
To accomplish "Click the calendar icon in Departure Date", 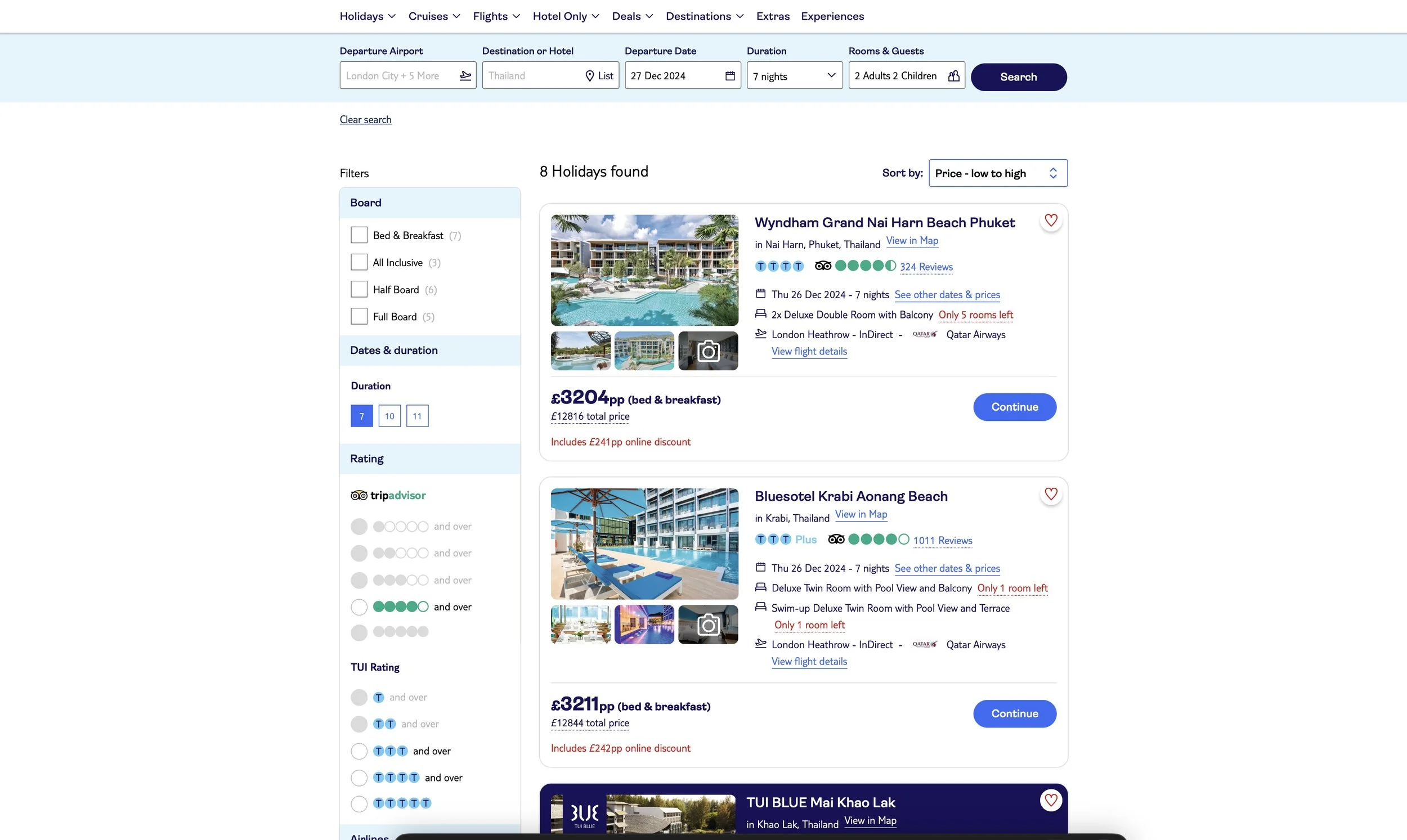I will point(730,76).
